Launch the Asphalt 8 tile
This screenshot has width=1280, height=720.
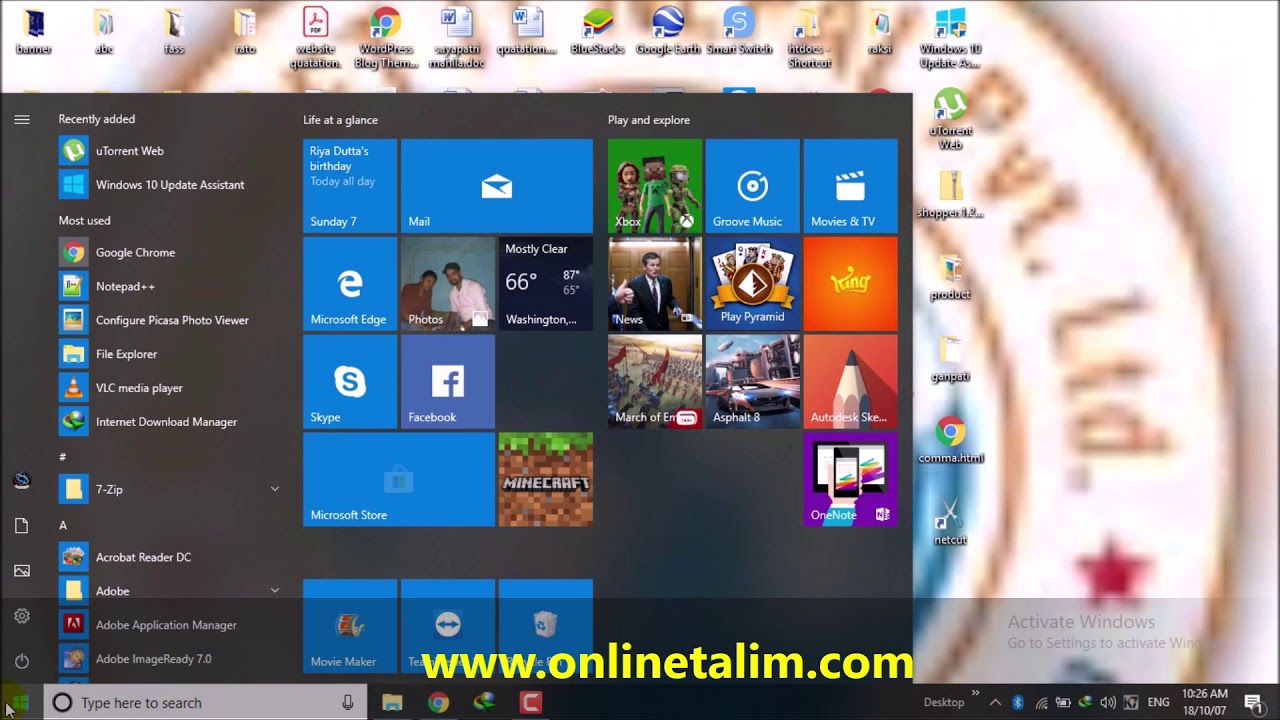753,382
